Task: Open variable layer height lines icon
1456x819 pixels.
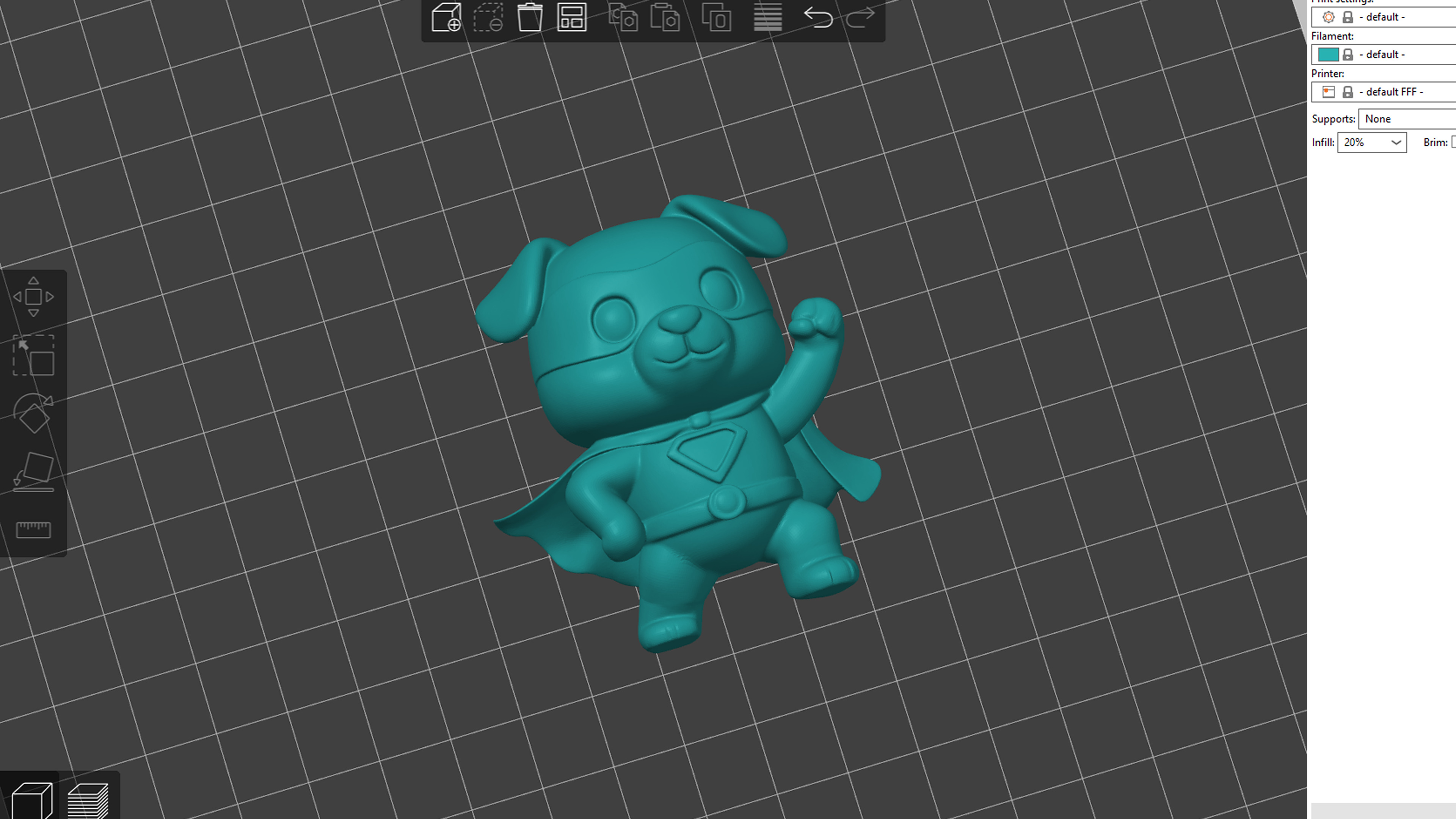Action: (x=767, y=17)
